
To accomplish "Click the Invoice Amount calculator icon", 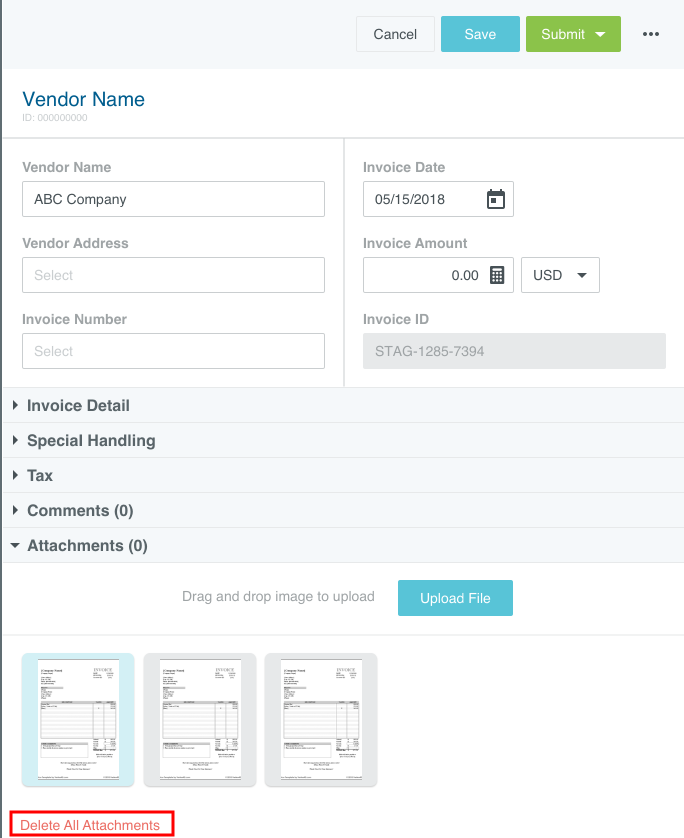I will [497, 275].
